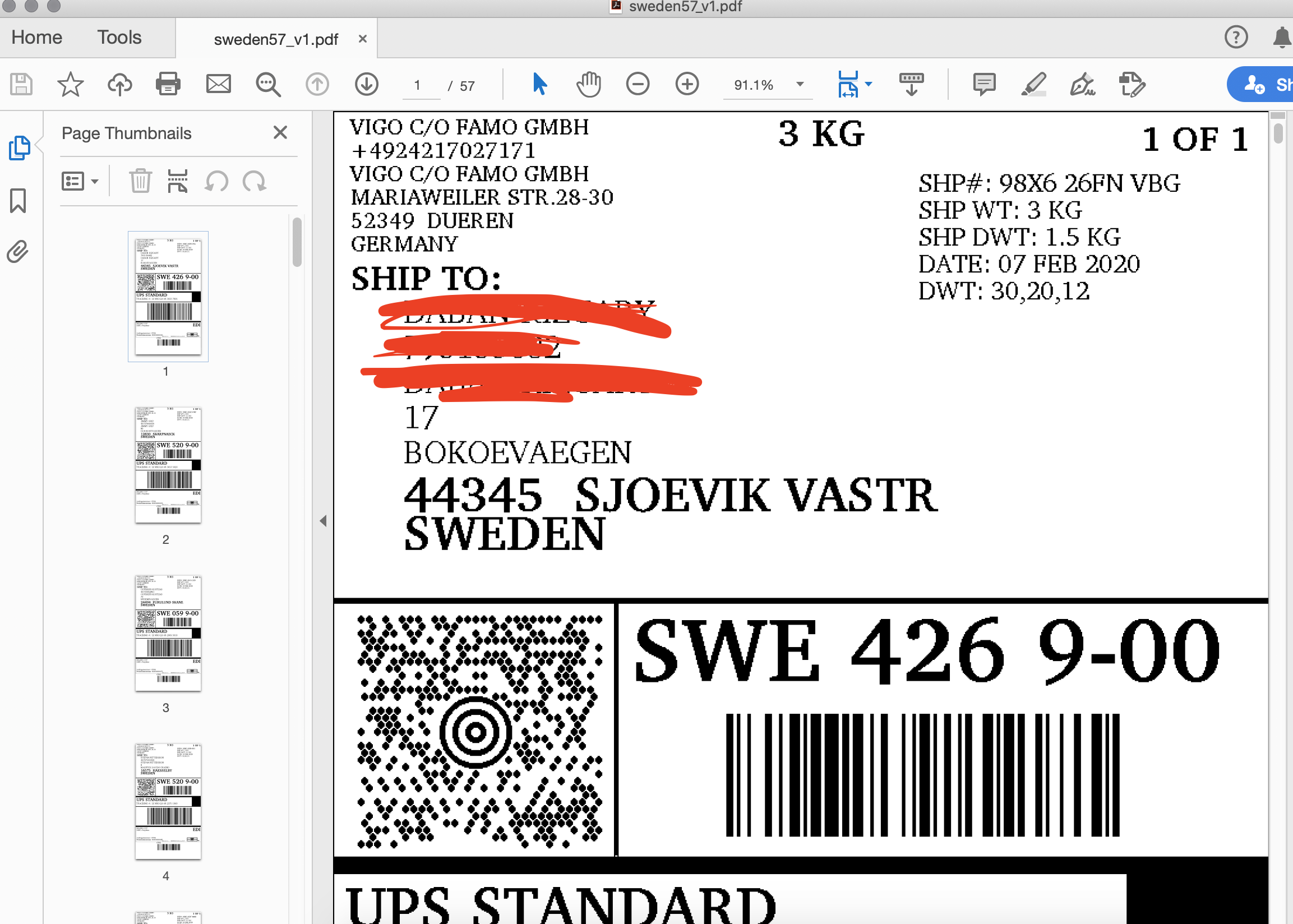The height and width of the screenshot is (924, 1293).
Task: Click the thumbnails panel scrollbar
Action: pos(297,242)
